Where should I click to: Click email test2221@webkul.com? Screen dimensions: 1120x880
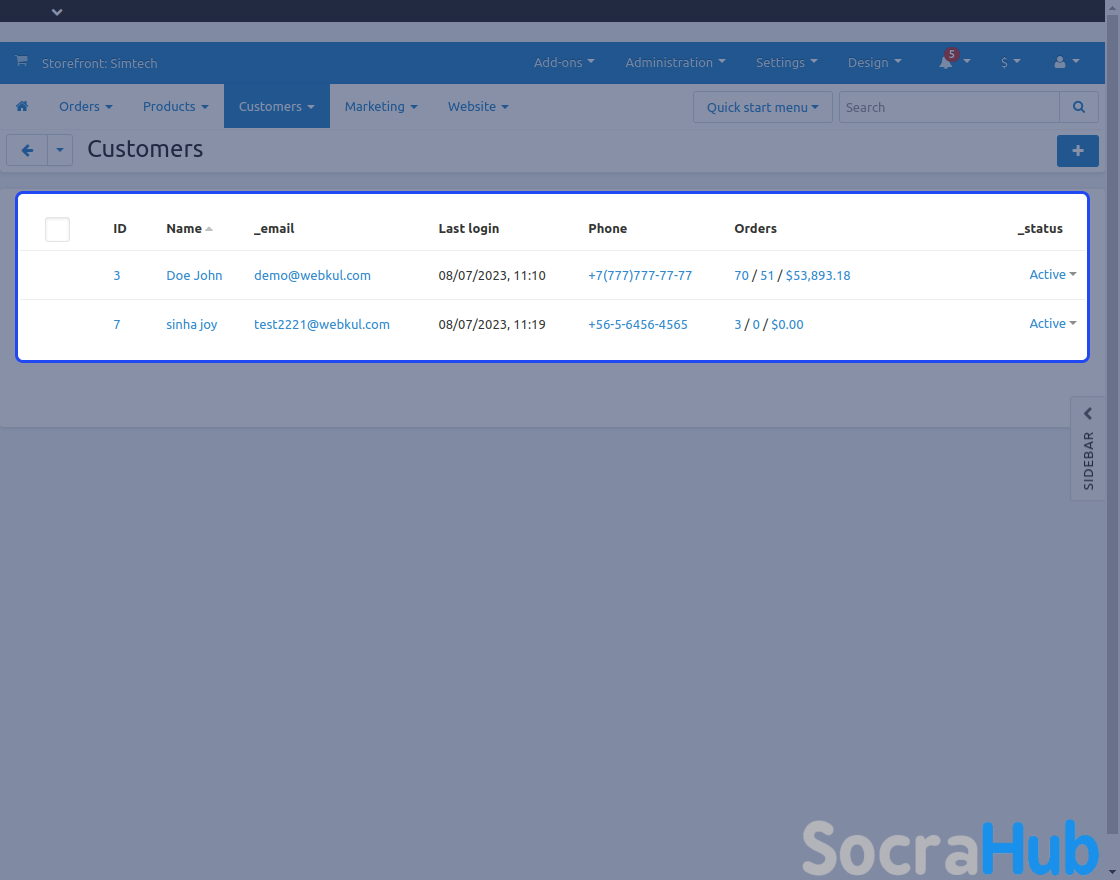point(321,324)
